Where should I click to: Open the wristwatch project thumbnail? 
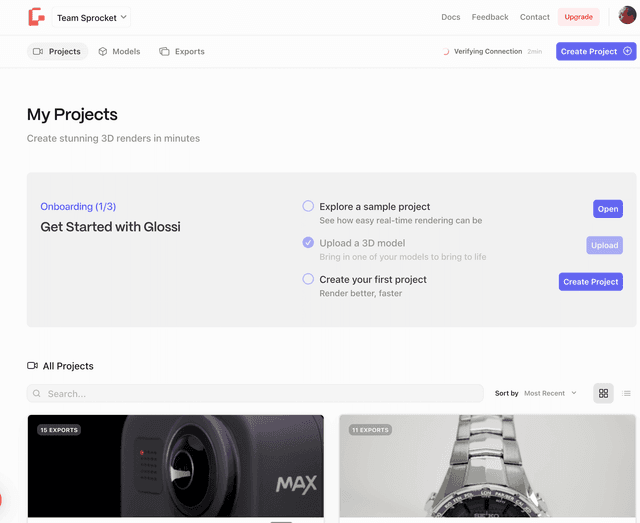pos(487,466)
